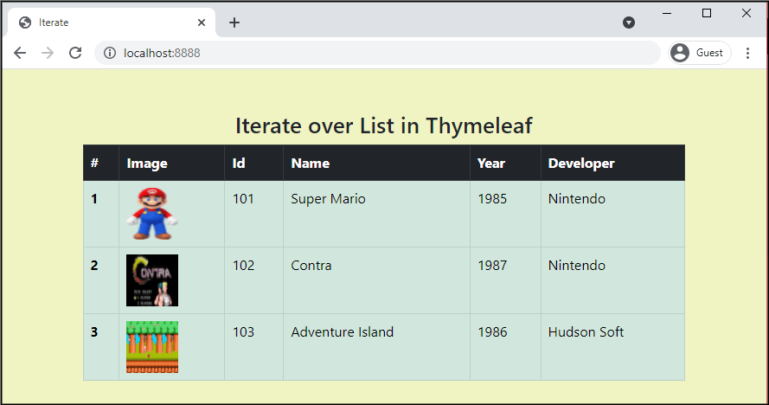
Task: Select the Hudson Soft cell
Action: tap(585, 332)
